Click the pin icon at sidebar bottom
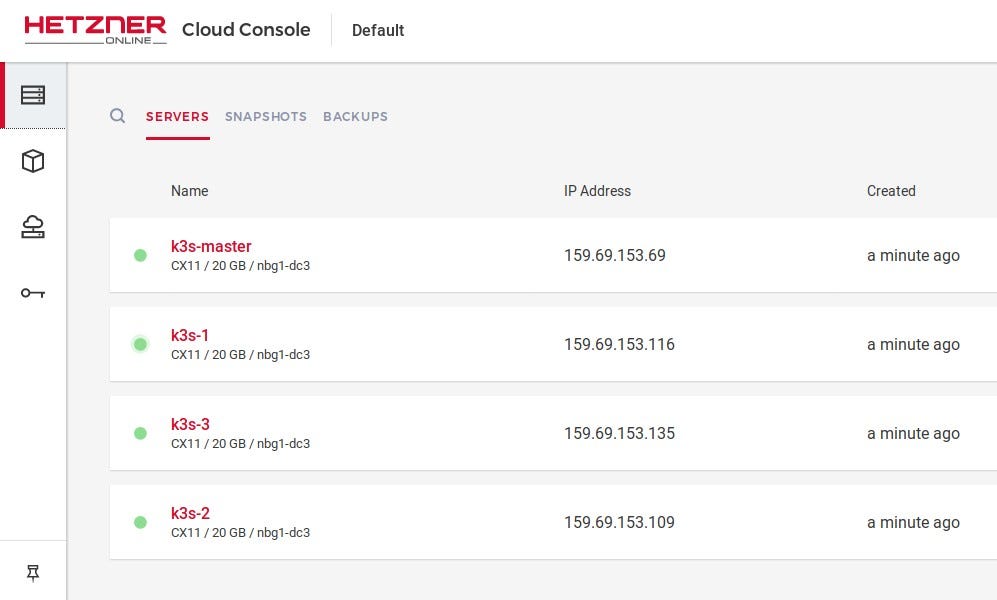This screenshot has height=600, width=997. pyautogui.click(x=33, y=573)
